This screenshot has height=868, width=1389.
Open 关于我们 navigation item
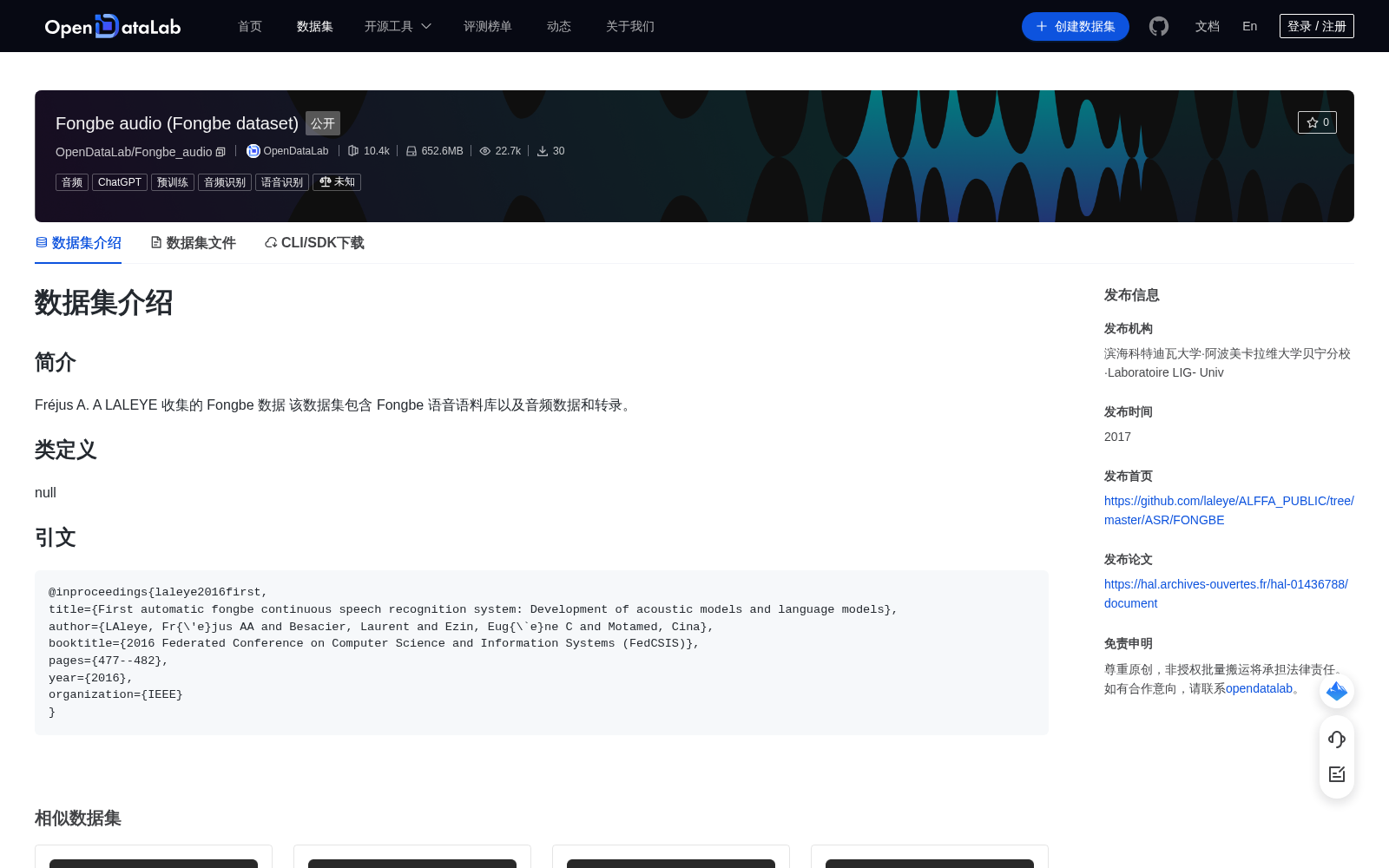[630, 26]
